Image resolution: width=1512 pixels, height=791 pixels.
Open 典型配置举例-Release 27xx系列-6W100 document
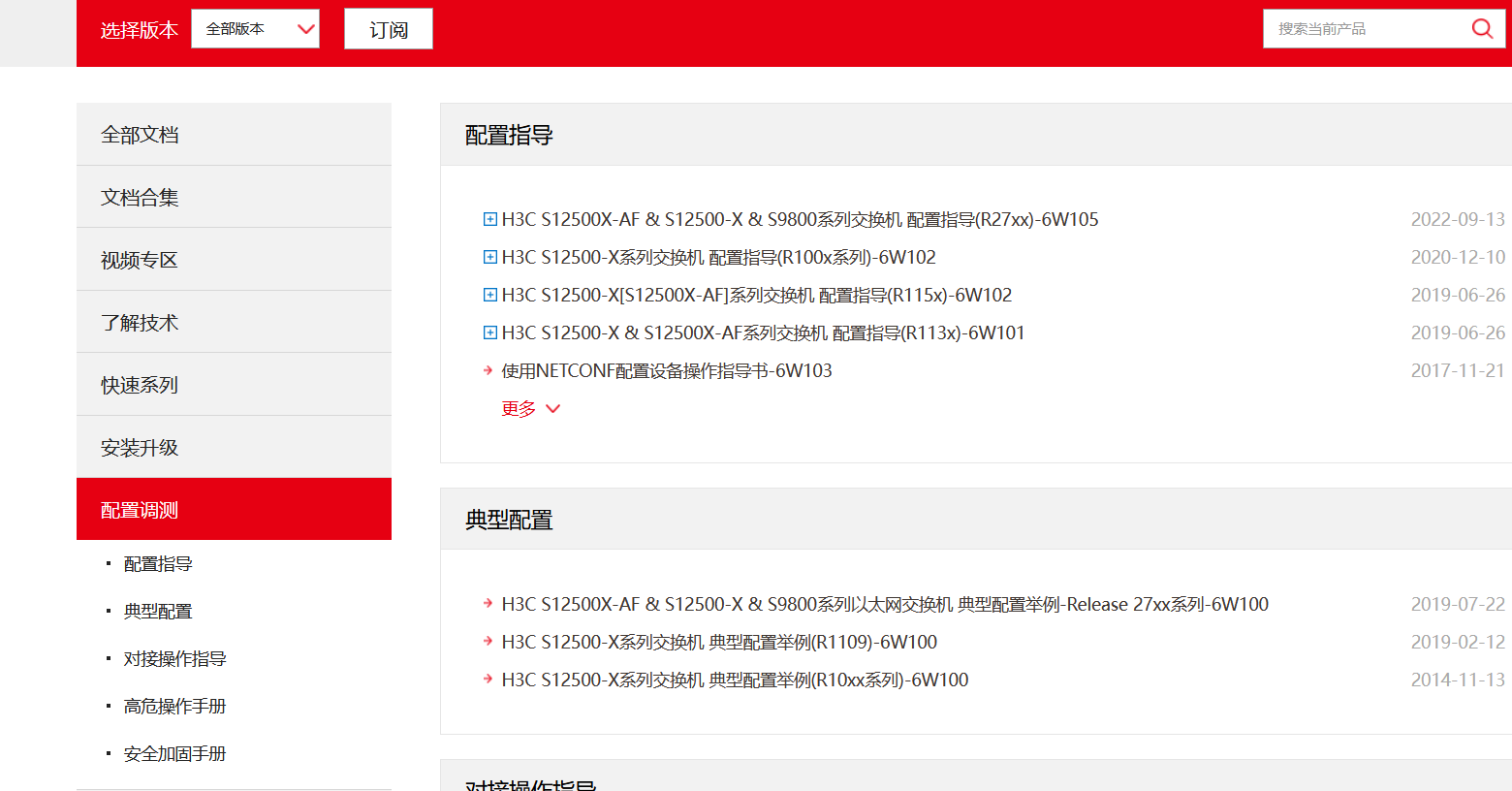[x=885, y=605]
